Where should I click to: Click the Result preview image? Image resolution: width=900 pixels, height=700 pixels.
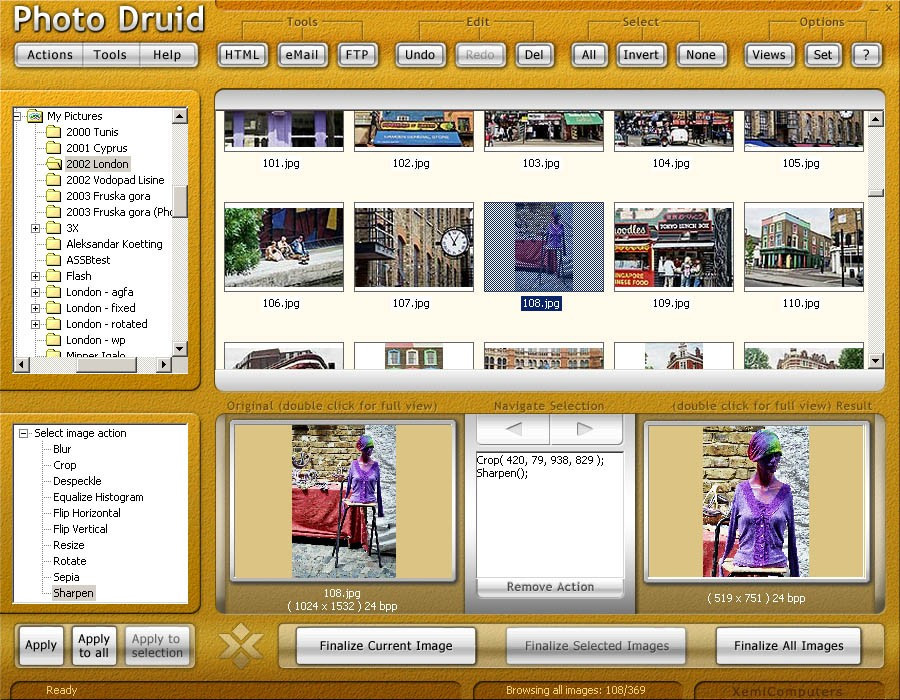tap(755, 501)
